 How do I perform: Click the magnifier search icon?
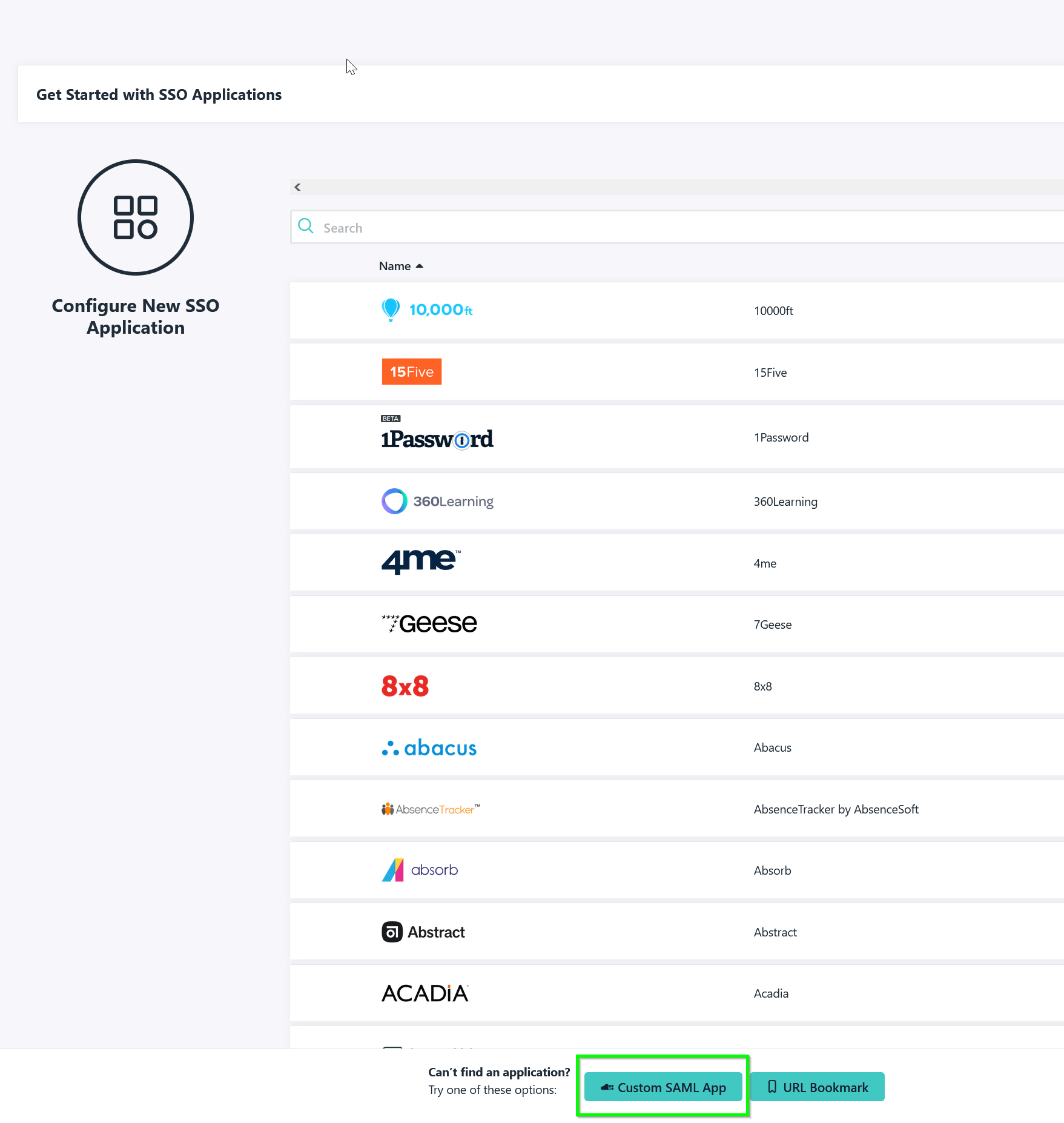click(306, 227)
